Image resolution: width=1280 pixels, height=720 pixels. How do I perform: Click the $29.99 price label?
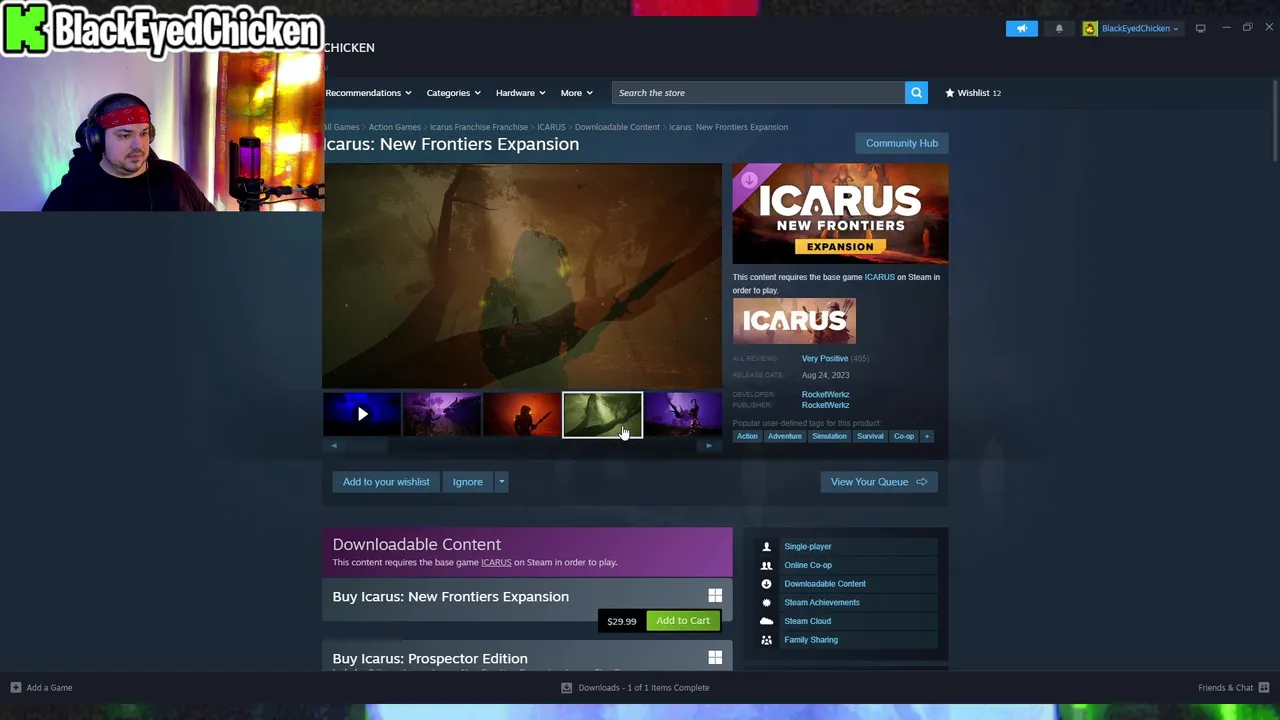coord(621,621)
